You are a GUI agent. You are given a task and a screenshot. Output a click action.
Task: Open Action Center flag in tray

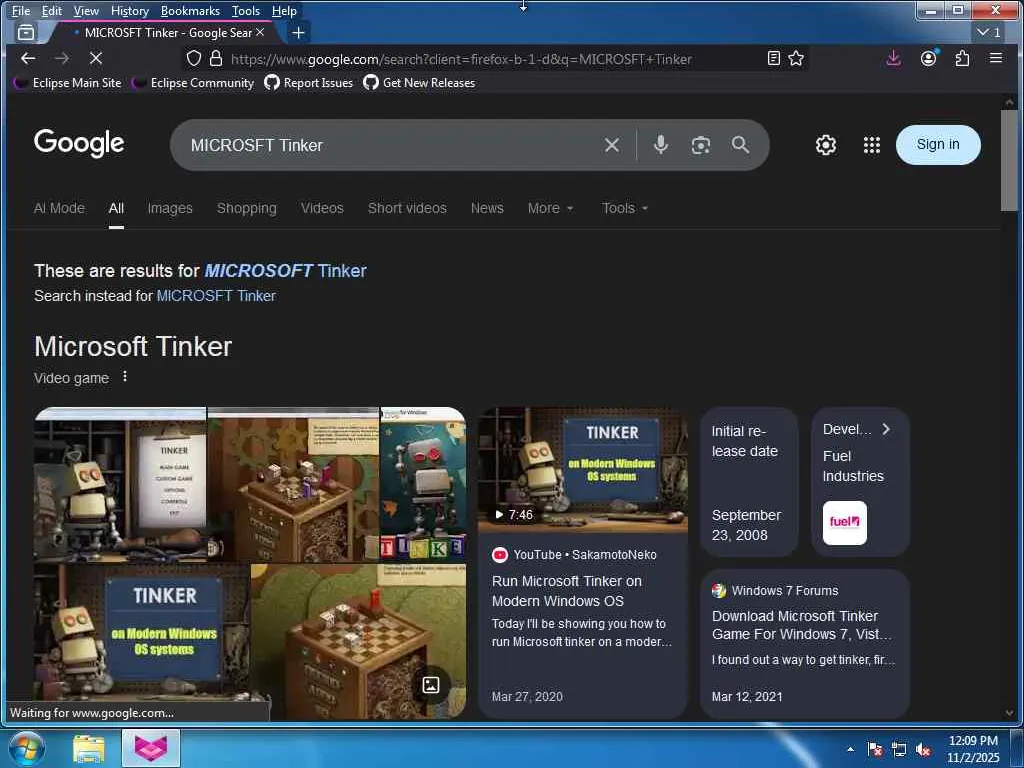coord(875,750)
